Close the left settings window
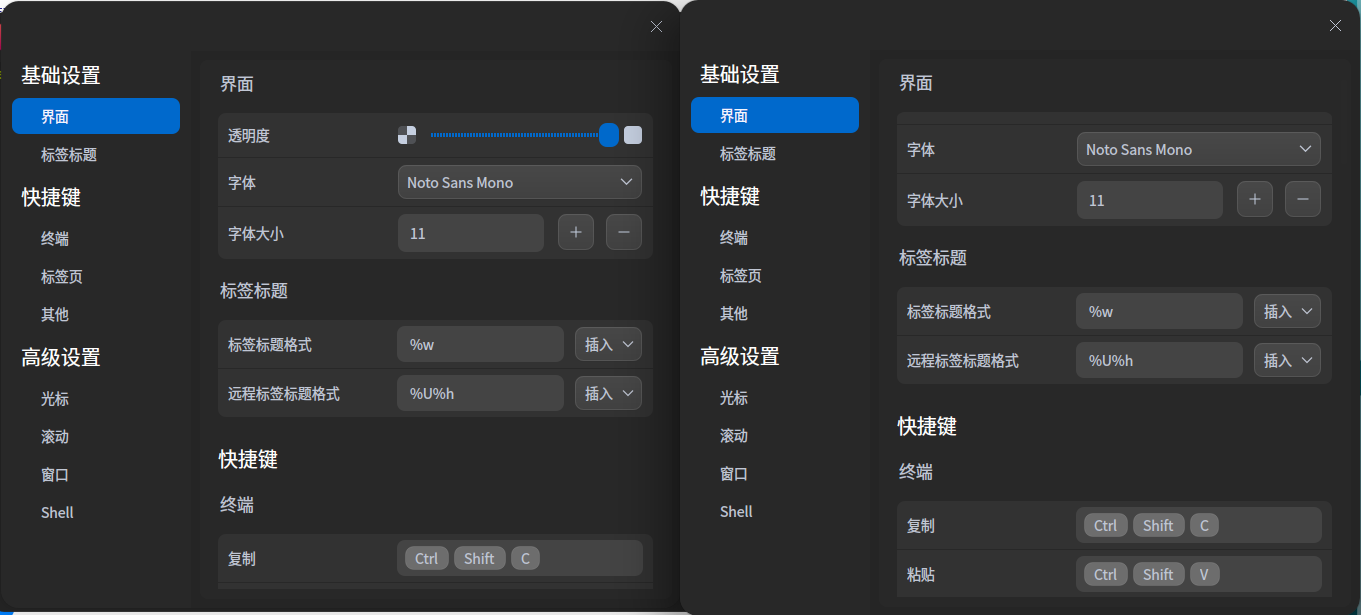 click(656, 27)
